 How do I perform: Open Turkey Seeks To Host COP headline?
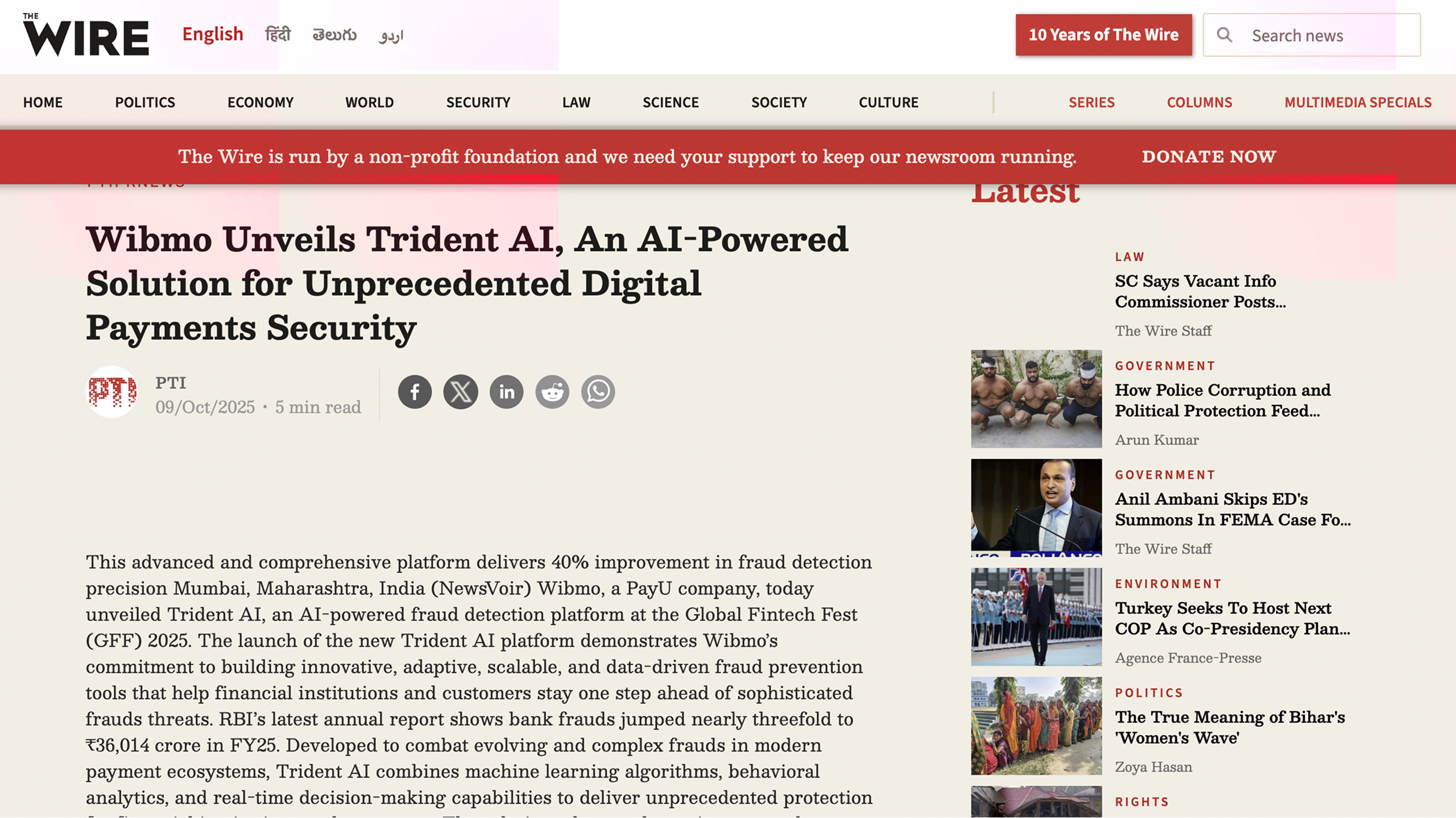(1232, 618)
